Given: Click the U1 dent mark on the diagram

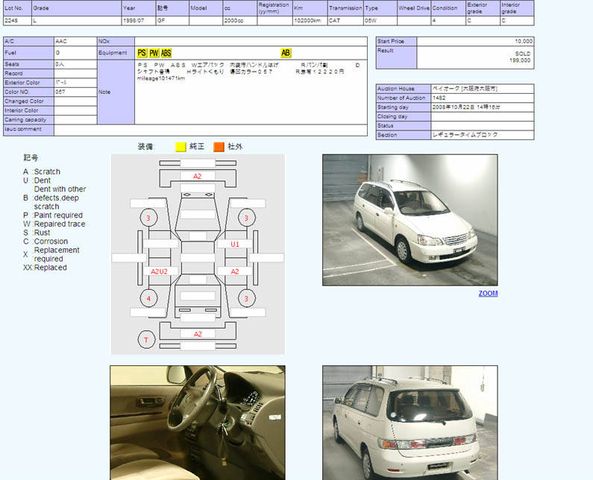Looking at the screenshot, I should [x=235, y=244].
